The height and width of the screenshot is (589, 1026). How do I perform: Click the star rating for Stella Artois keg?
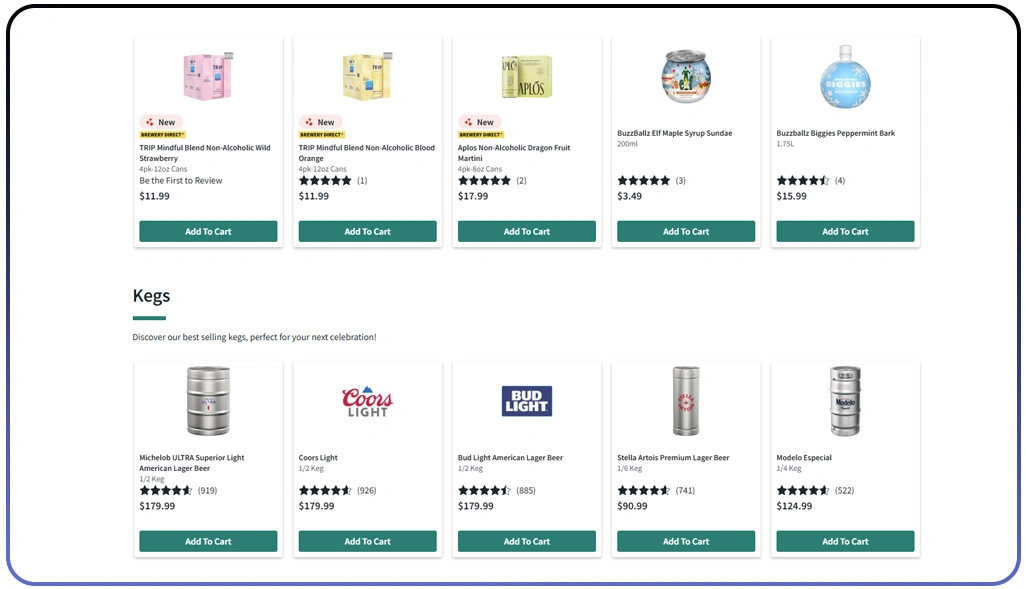[x=643, y=490]
